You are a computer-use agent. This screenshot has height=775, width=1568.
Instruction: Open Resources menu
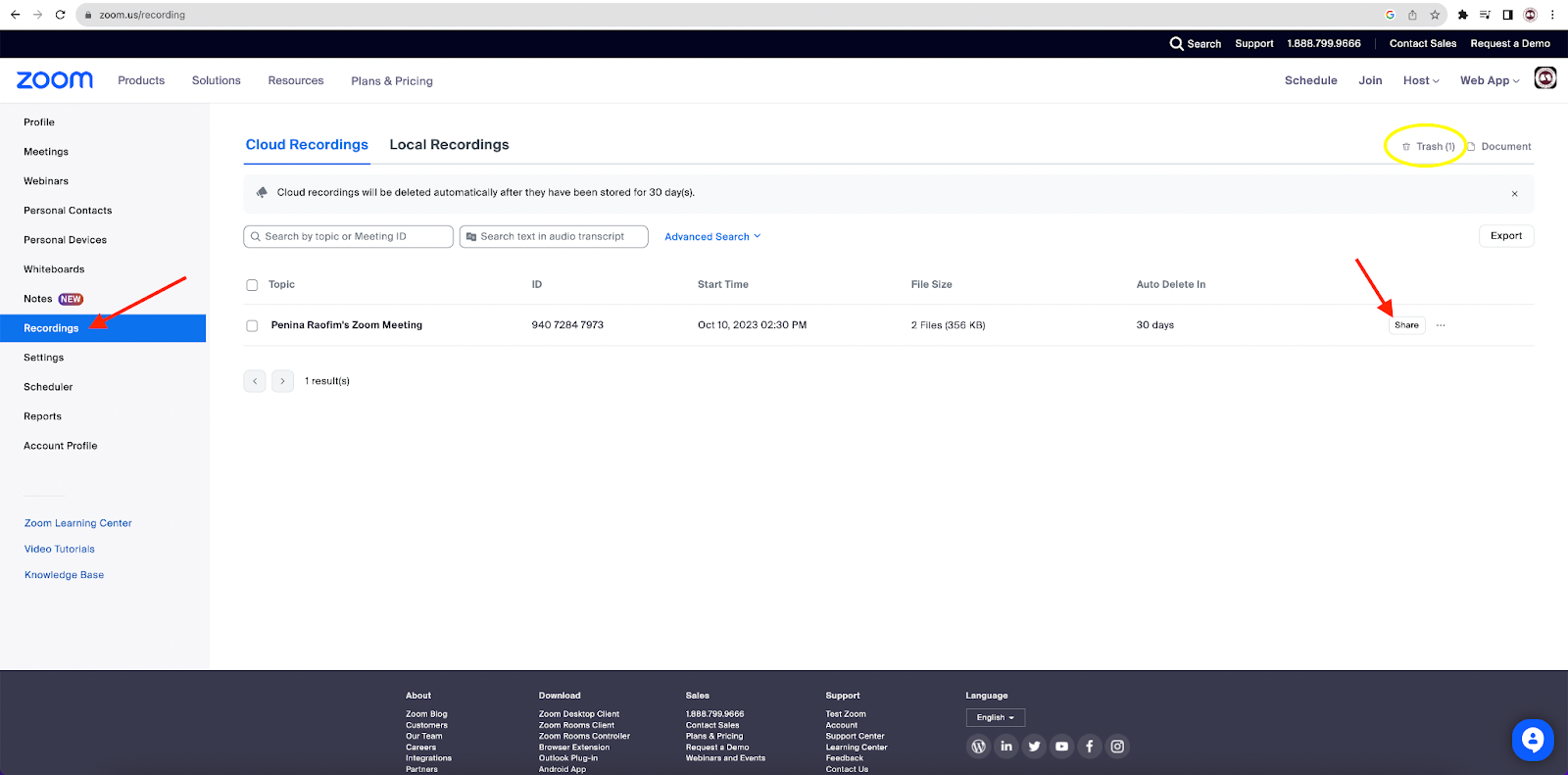click(296, 80)
